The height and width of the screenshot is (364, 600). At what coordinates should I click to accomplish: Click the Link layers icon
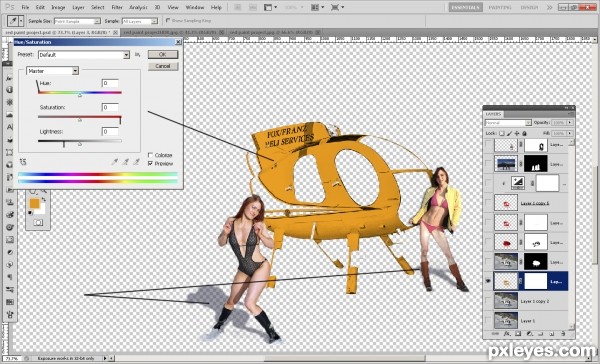tap(495, 334)
